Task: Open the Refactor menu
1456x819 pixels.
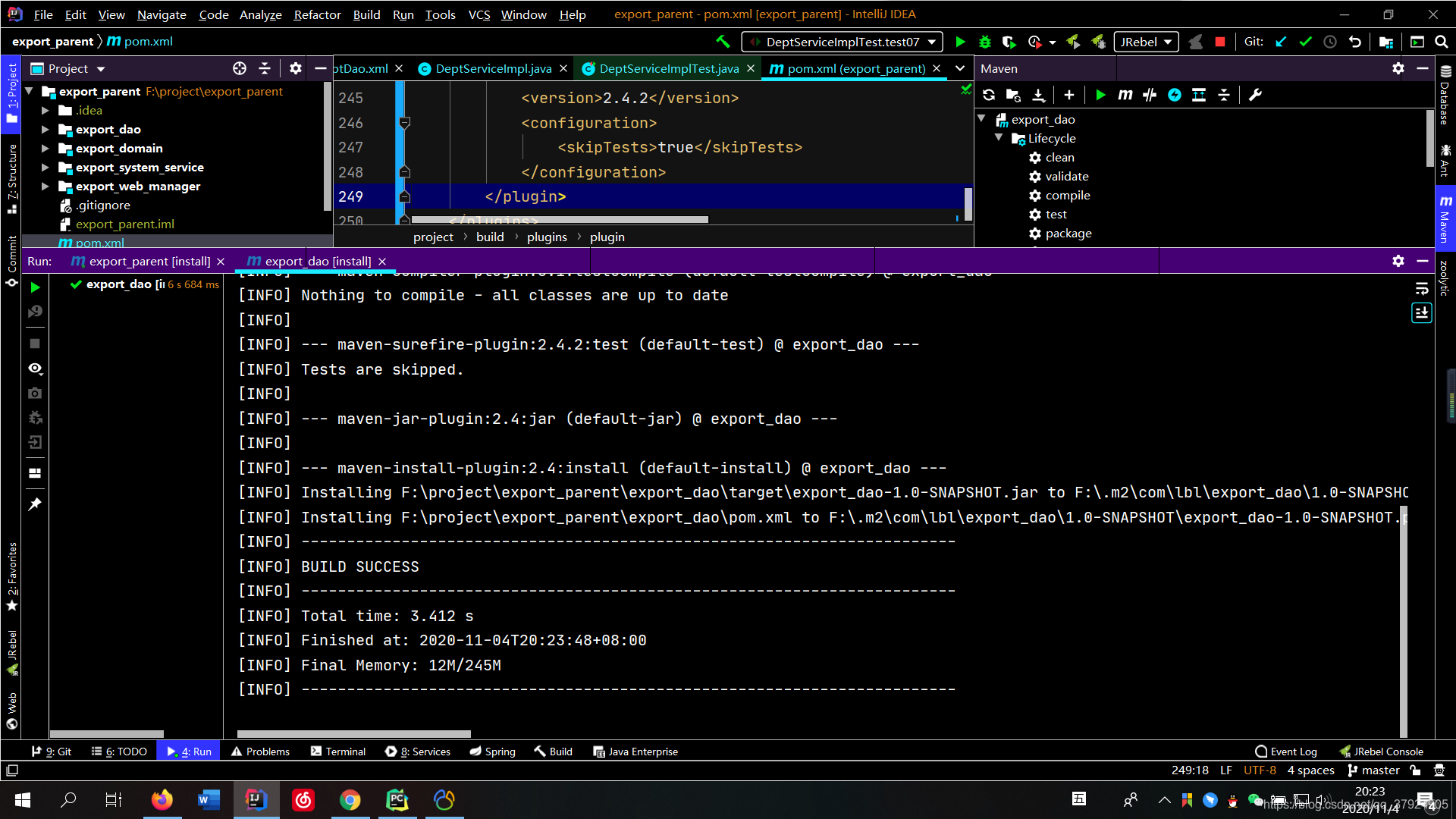Action: point(317,14)
